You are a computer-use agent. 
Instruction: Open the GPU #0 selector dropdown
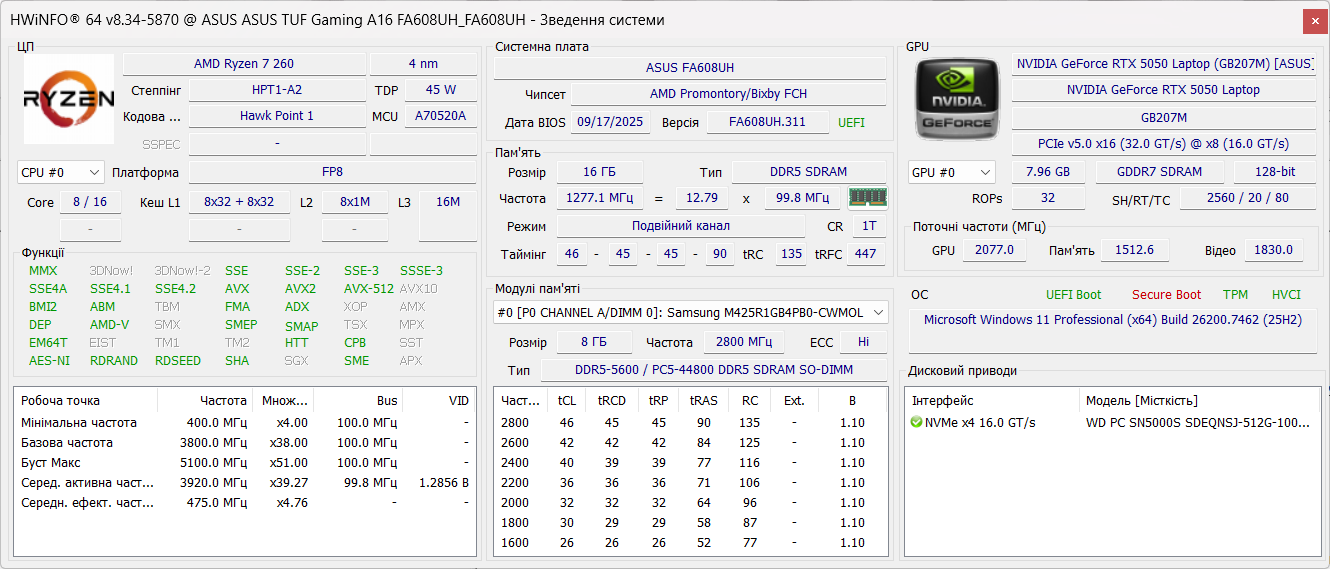click(x=951, y=173)
